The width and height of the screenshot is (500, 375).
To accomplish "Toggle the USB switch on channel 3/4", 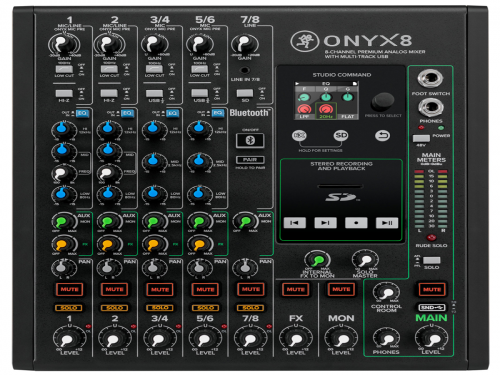I will pos(154,93).
